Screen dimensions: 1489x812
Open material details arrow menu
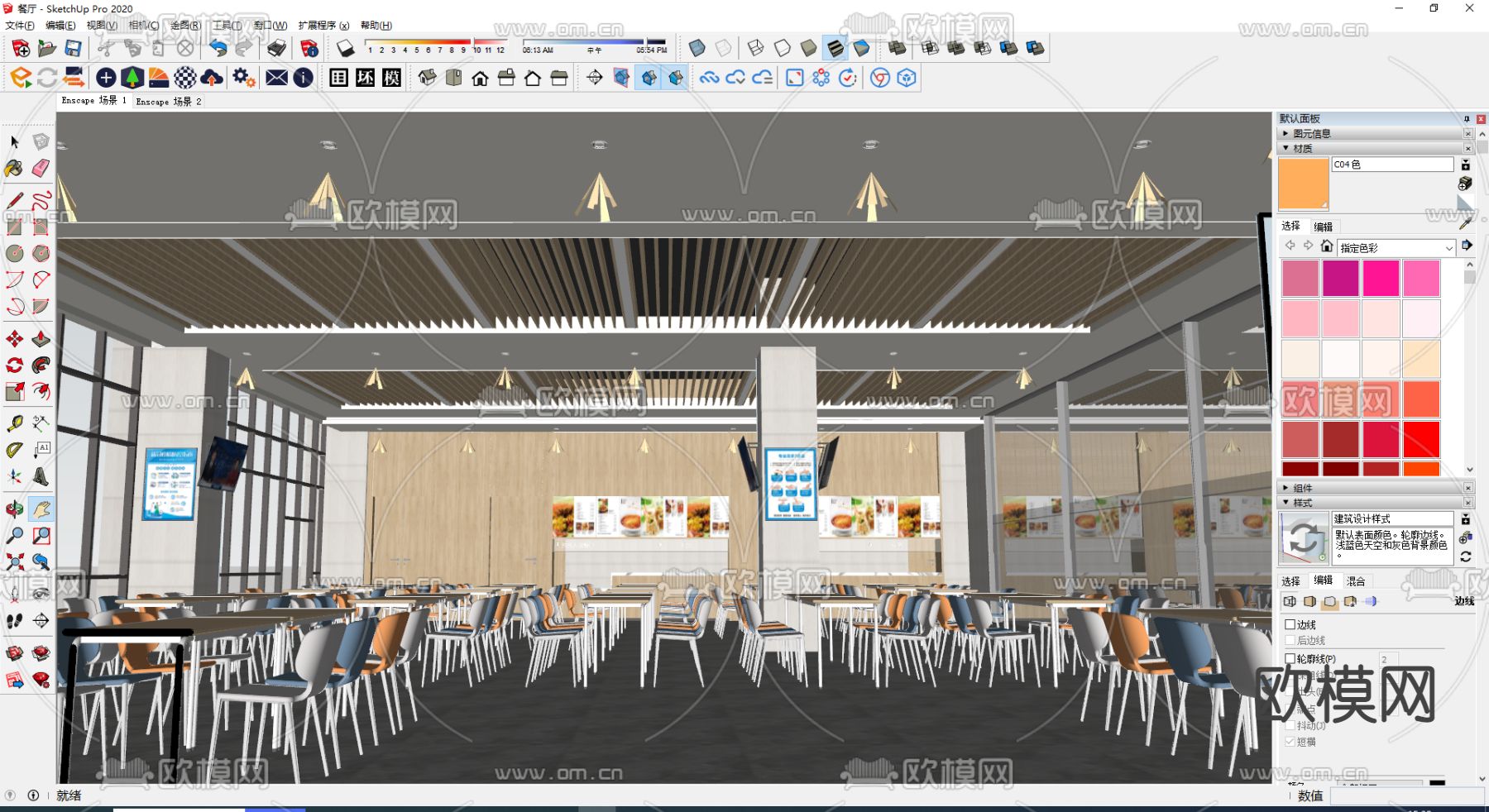(x=1467, y=246)
